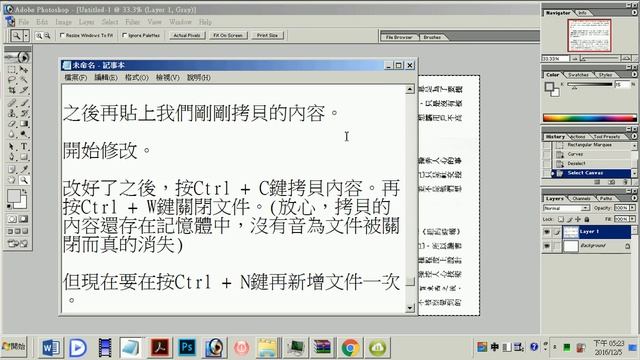Open History panel flyout menu
The image size is (640, 360).
click(x=634, y=136)
